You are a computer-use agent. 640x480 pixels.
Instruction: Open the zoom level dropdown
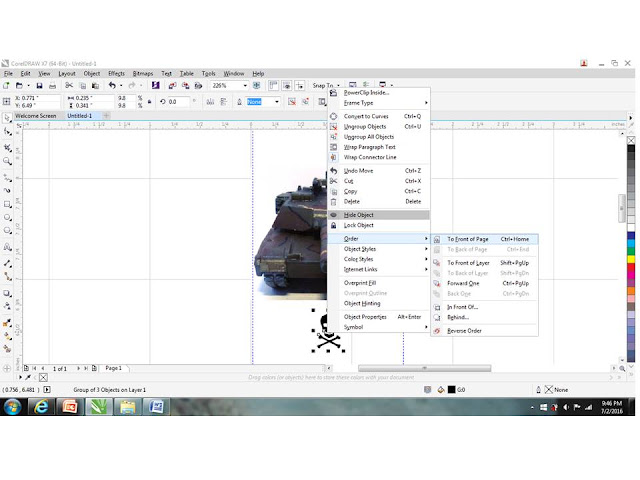(x=245, y=85)
